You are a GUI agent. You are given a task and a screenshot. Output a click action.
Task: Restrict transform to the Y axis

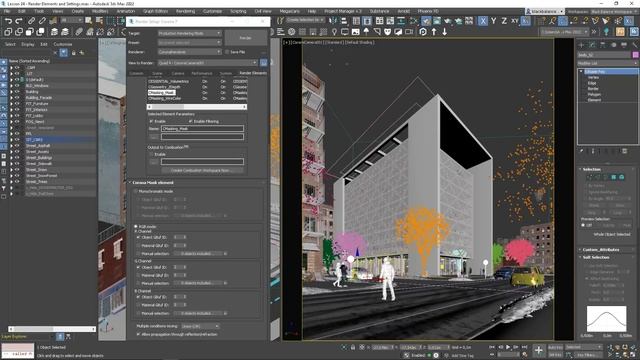click(493, 21)
